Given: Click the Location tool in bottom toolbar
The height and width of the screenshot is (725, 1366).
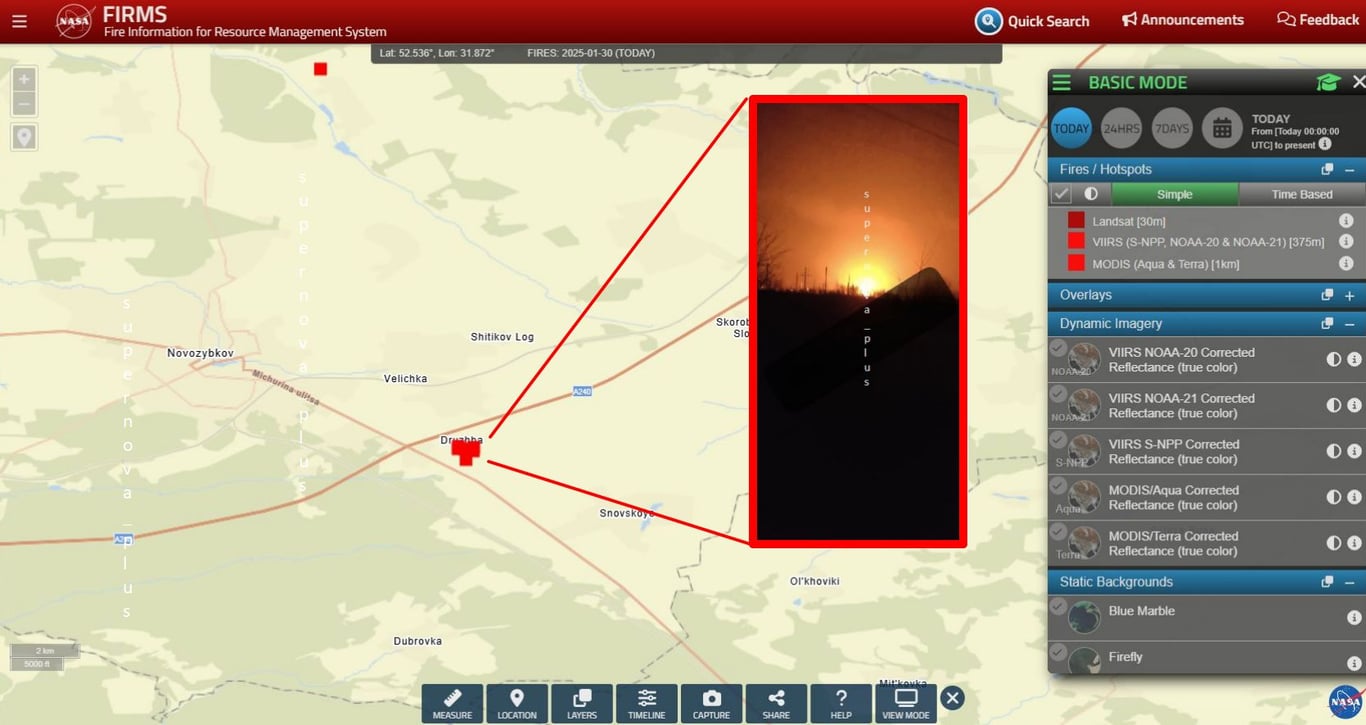Looking at the screenshot, I should click(x=517, y=703).
